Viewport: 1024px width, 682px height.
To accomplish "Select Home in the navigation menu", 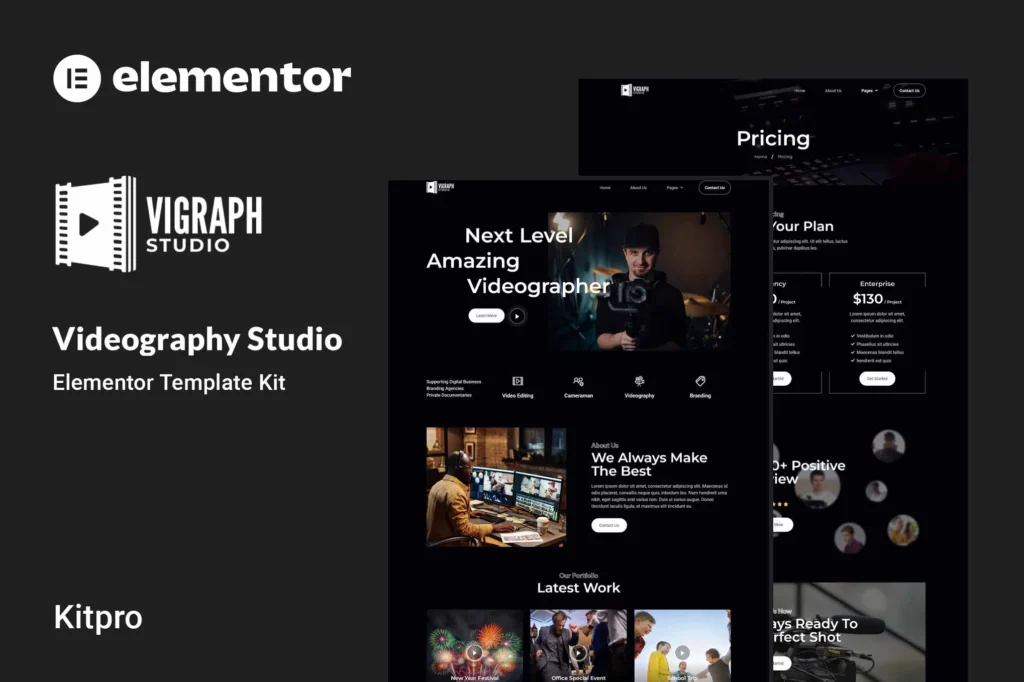I will tap(604, 187).
